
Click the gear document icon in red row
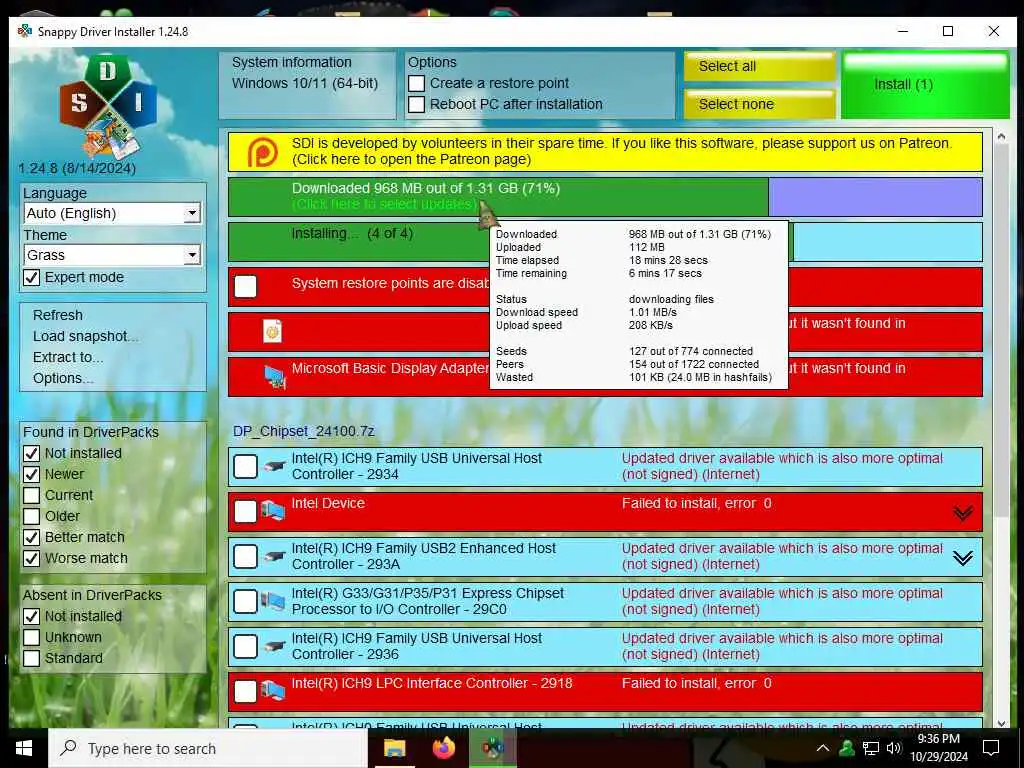click(272, 331)
